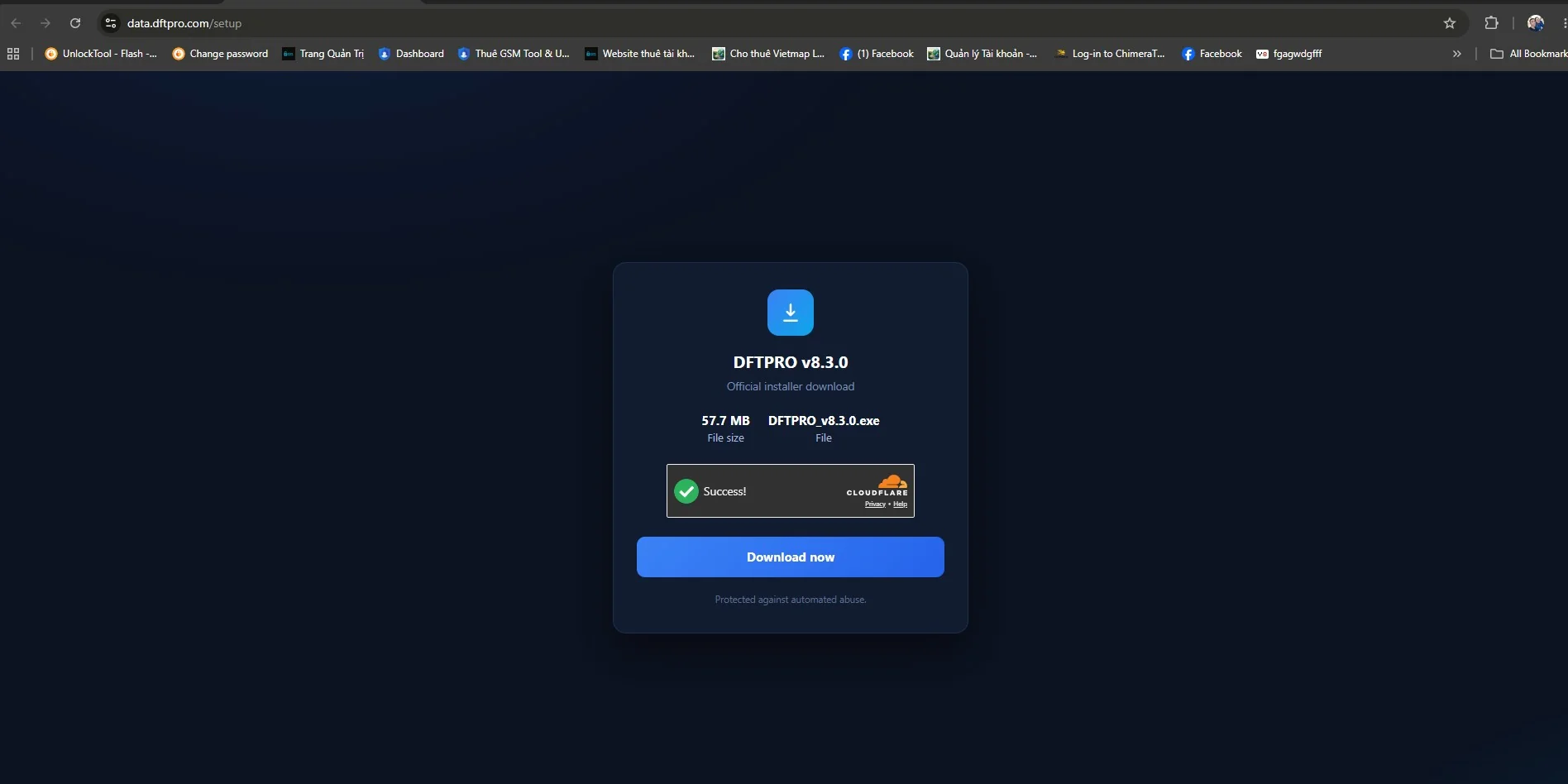Click the address bar URL data.dftpro.com/setup
Screen dimensions: 1568x784
click(184, 23)
